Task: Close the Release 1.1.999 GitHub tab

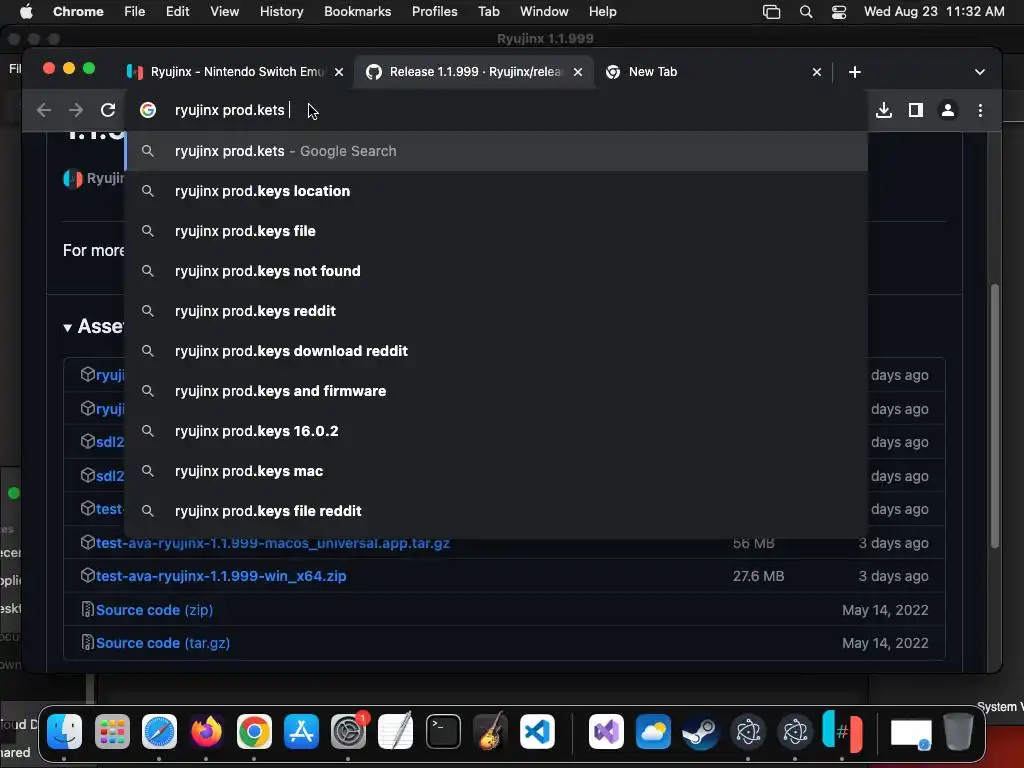Action: tap(578, 72)
